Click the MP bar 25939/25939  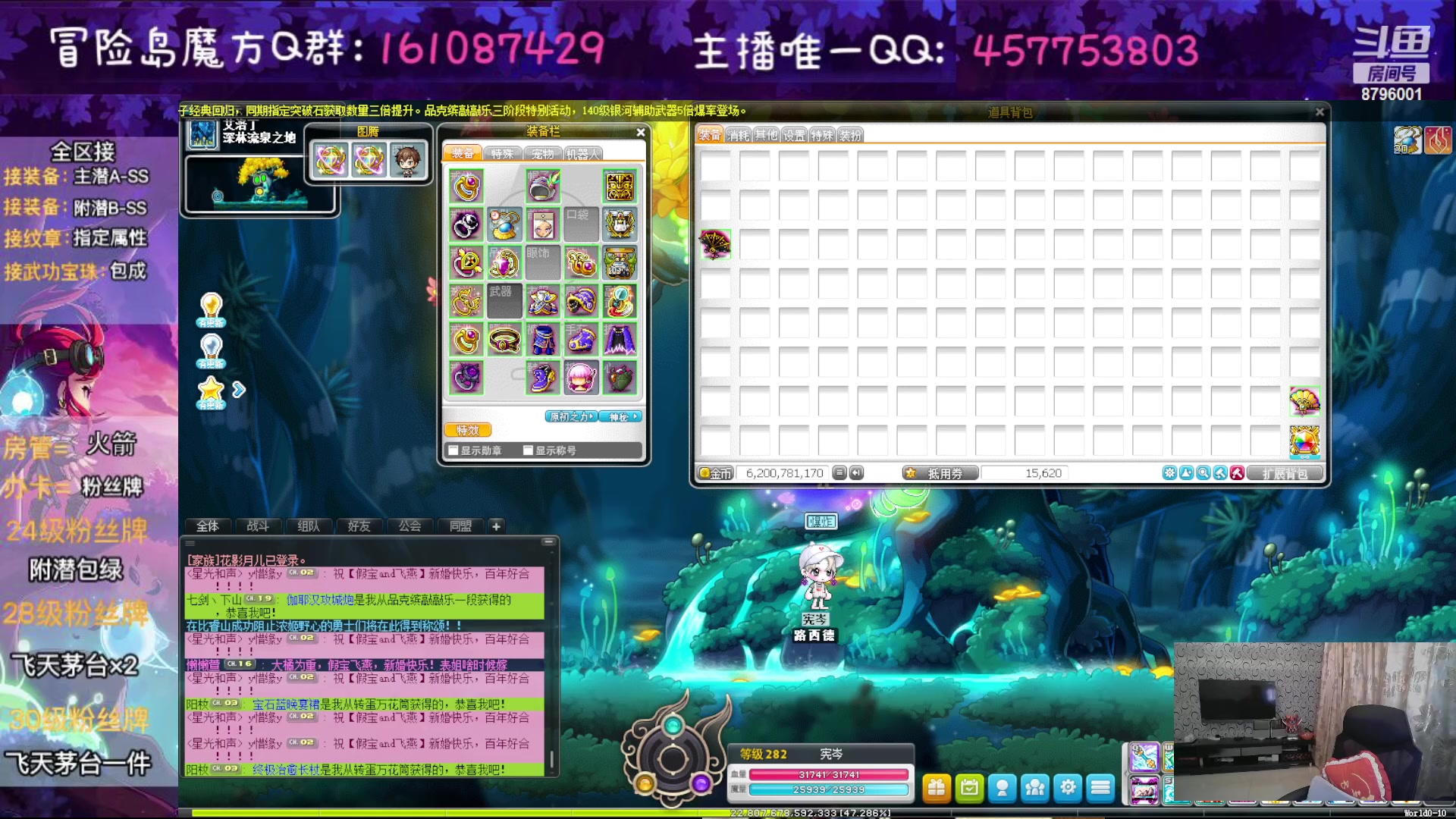[829, 789]
